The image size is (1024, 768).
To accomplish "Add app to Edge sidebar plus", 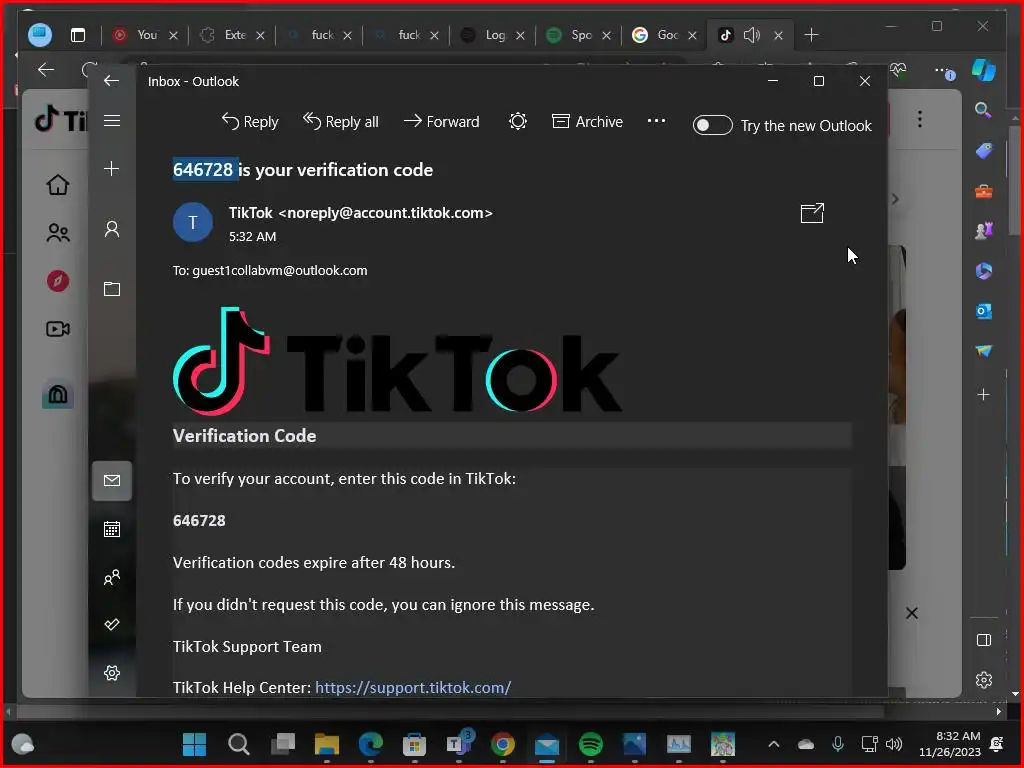I will tap(984, 394).
